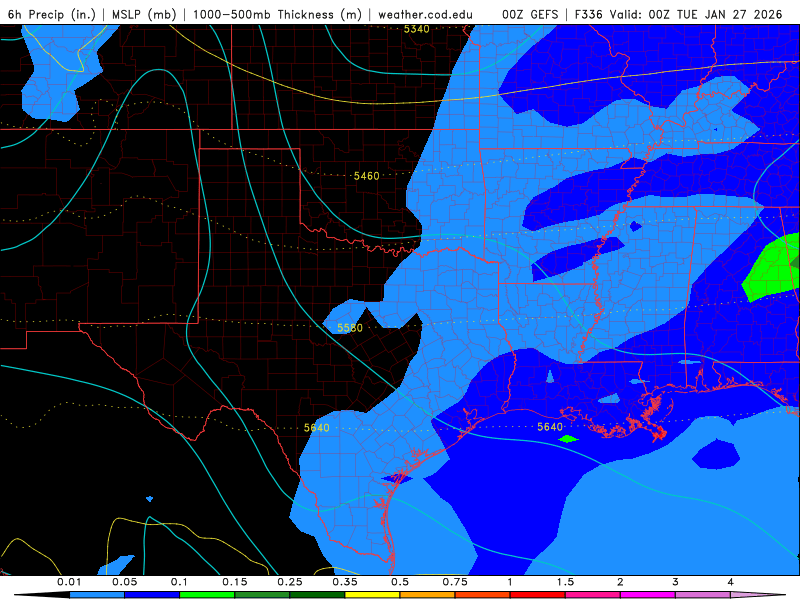The height and width of the screenshot is (600, 800).
Task: Pick the light orange 0.5–0.75 legend swatch
Action: [428, 595]
